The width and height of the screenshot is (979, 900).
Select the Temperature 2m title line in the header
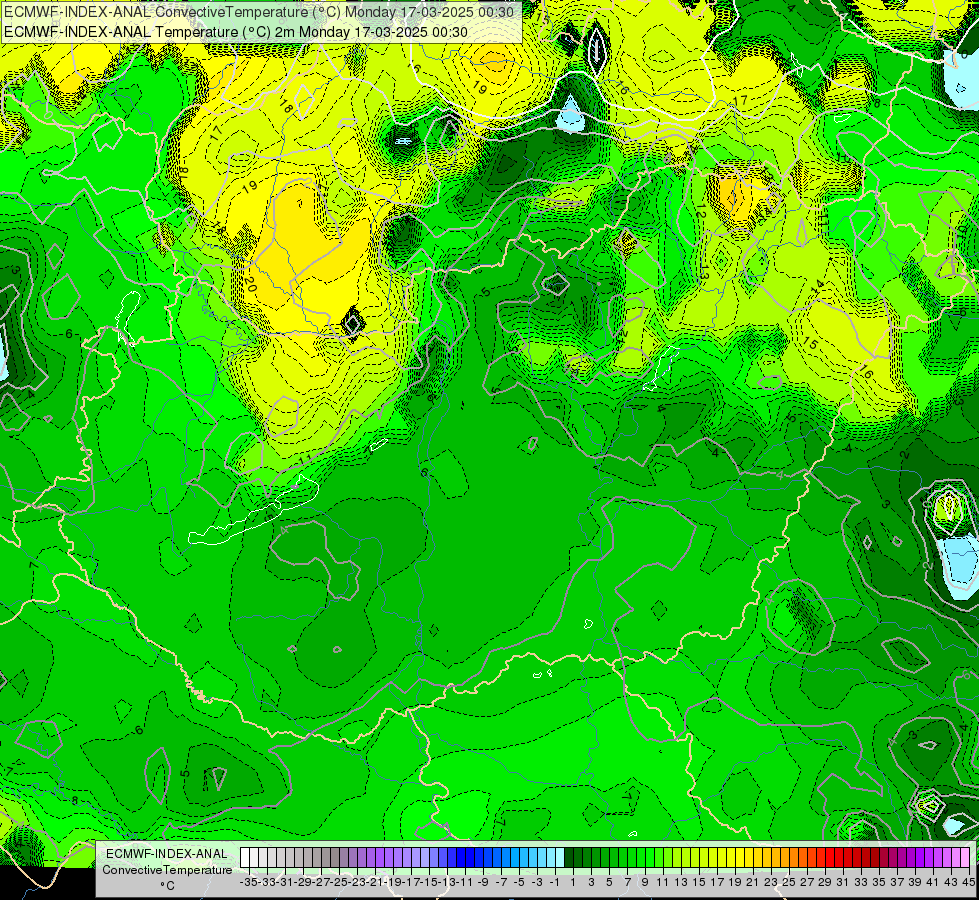[x=236, y=32]
